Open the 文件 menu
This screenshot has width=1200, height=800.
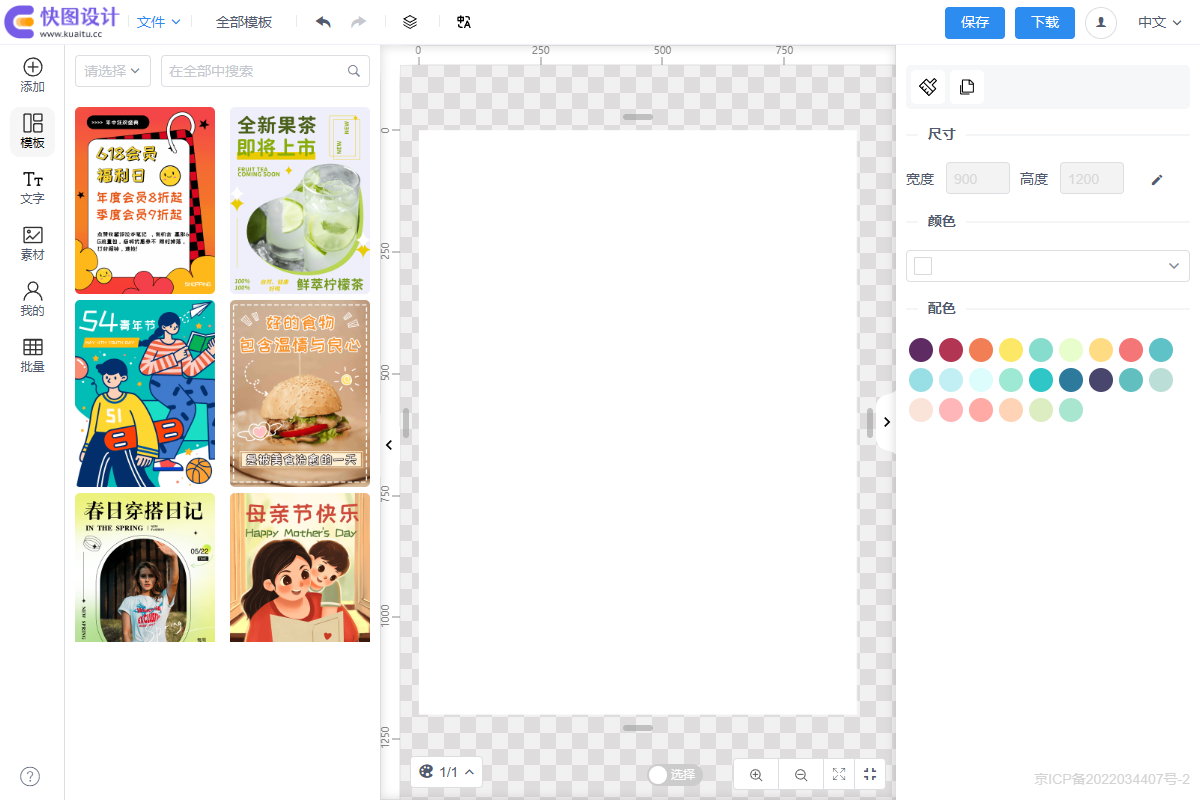pyautogui.click(x=158, y=22)
